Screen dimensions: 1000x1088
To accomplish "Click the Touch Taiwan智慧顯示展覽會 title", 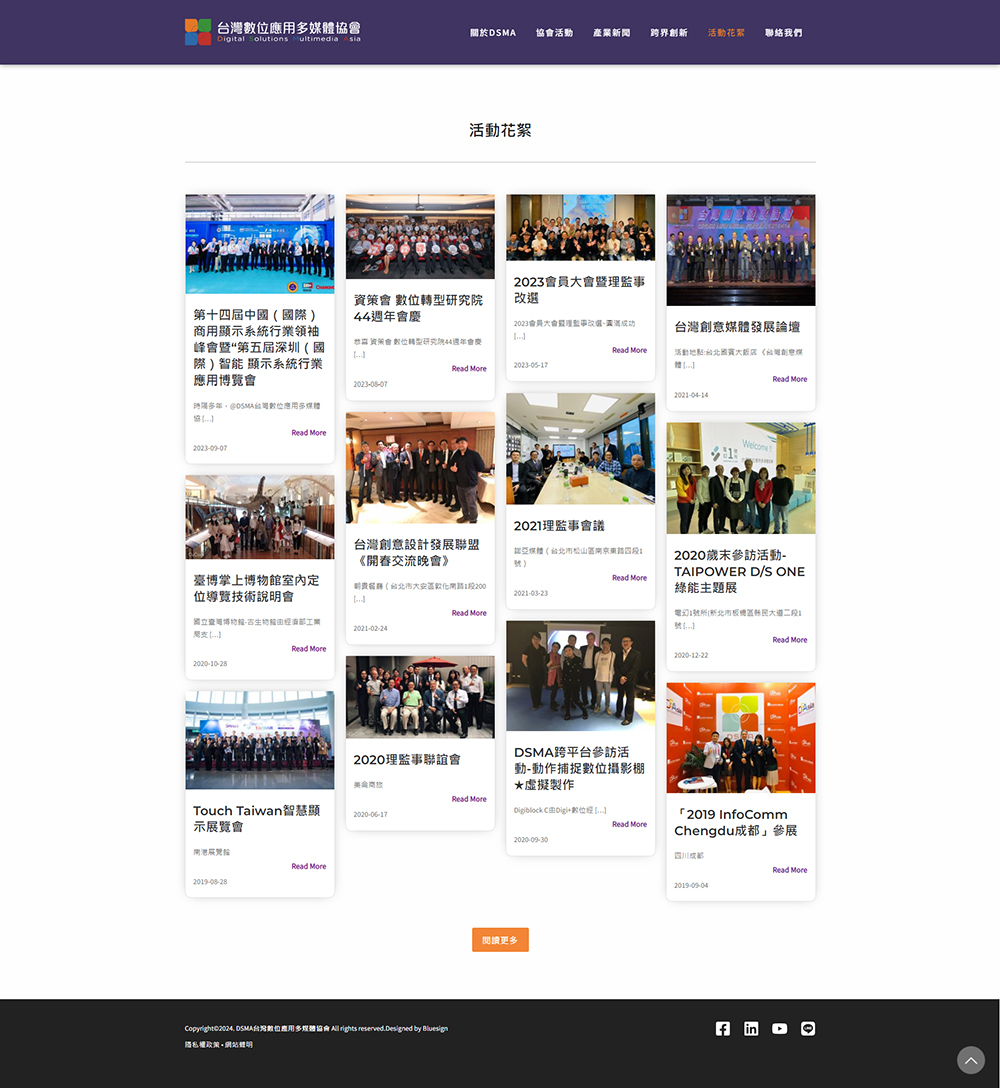I will coord(256,818).
